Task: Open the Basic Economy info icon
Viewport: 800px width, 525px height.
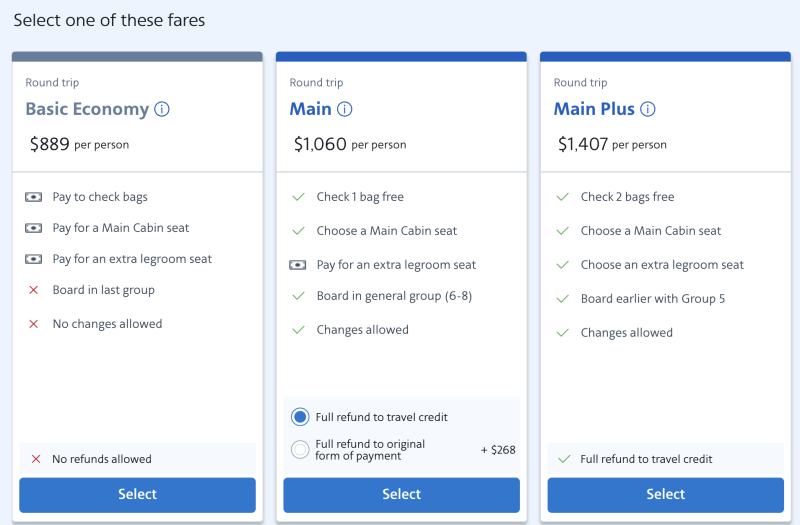Action: (x=162, y=109)
